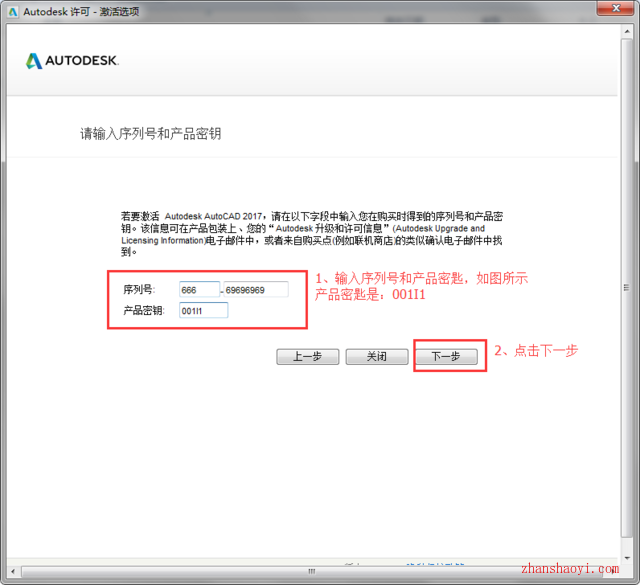Click the Autodesk icon in the title bar

coord(13,12)
